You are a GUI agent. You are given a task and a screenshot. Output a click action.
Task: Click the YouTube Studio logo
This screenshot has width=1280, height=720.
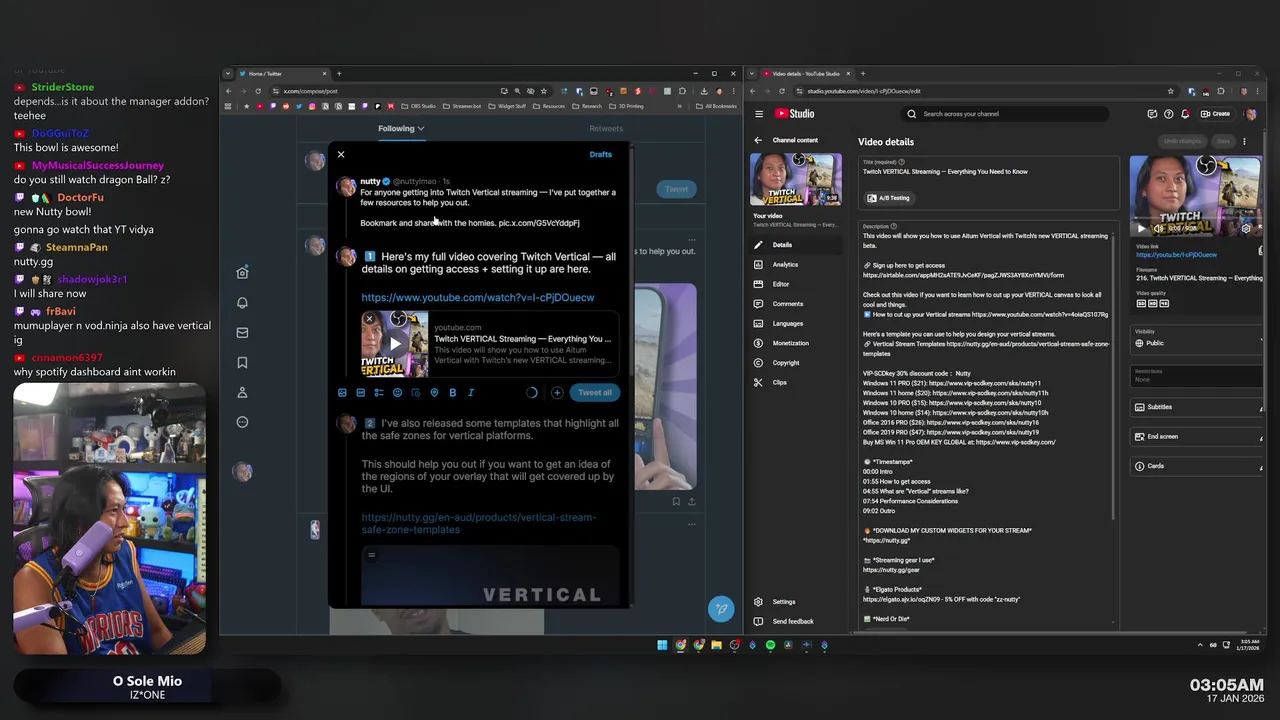coord(795,114)
